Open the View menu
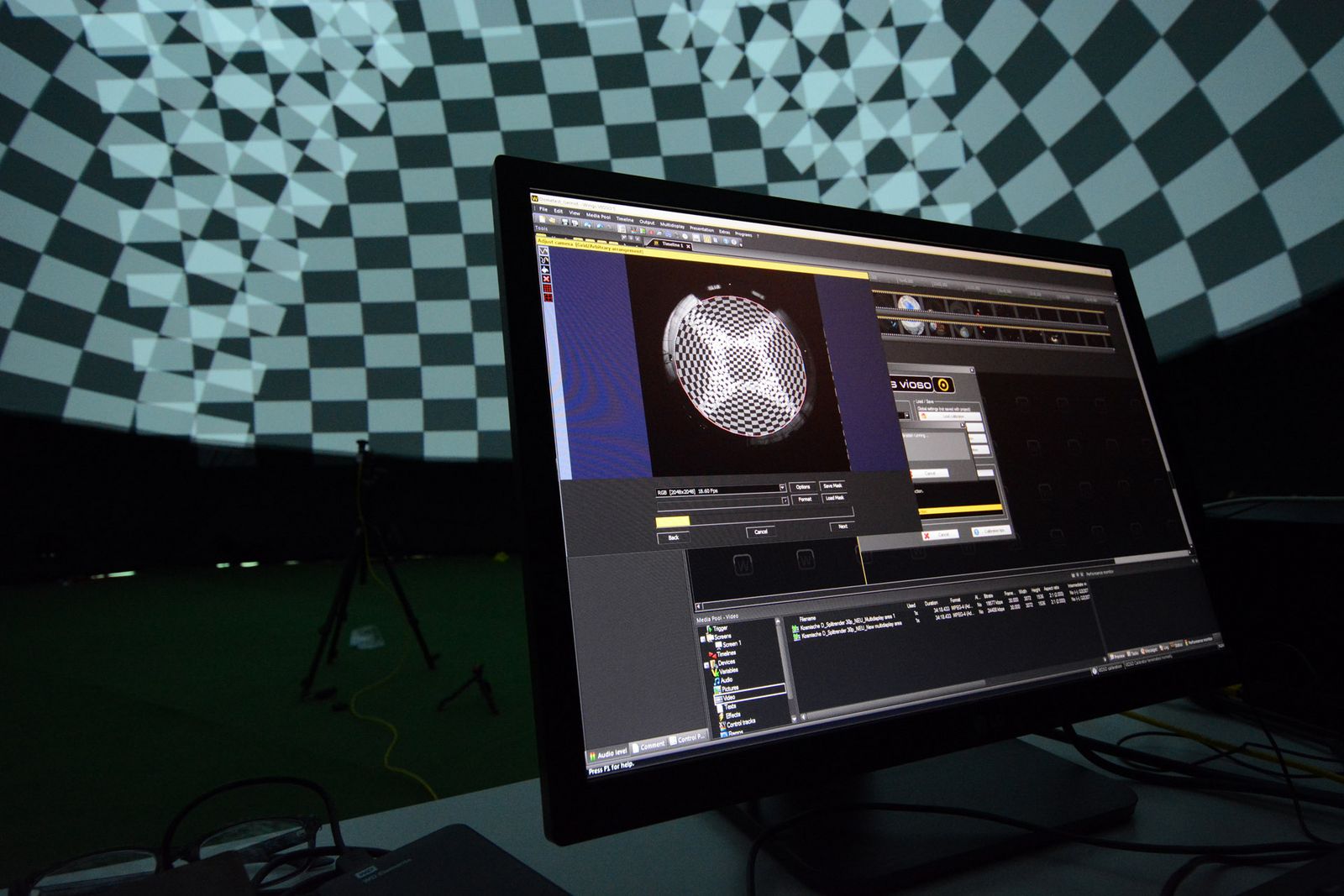Screen dimensions: 1344x896 [x=575, y=213]
